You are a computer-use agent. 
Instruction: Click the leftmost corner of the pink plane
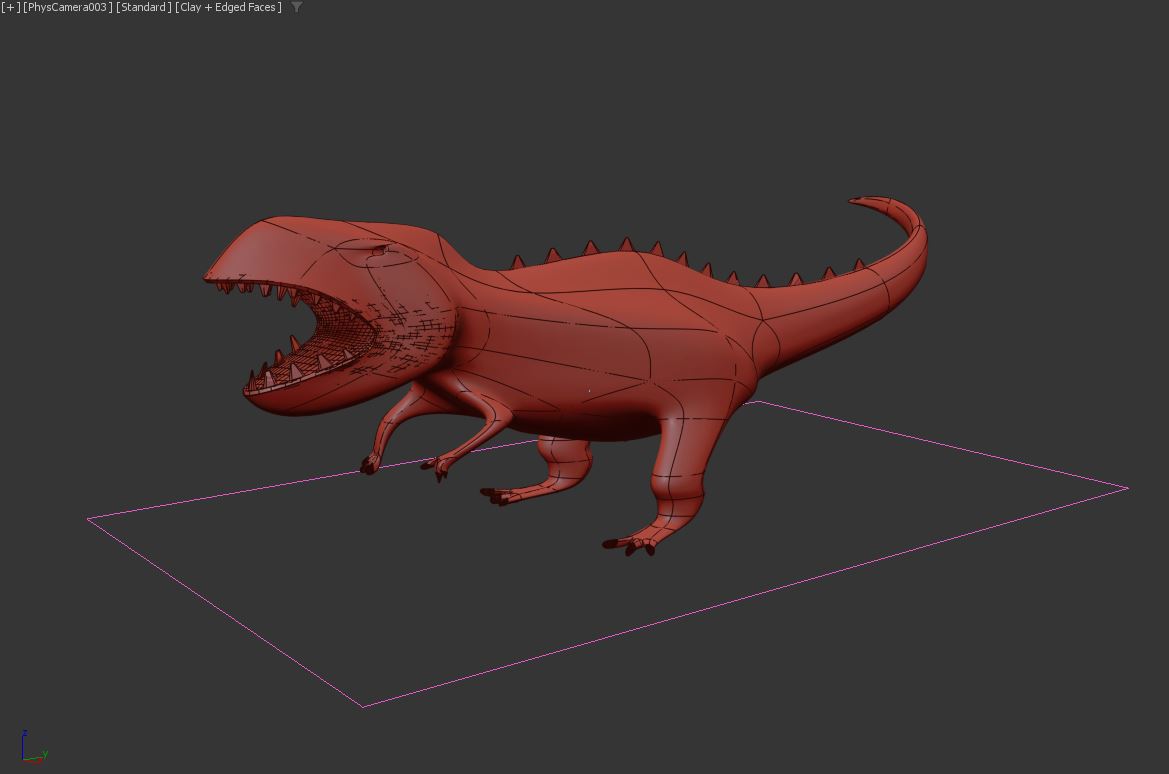[x=89, y=518]
